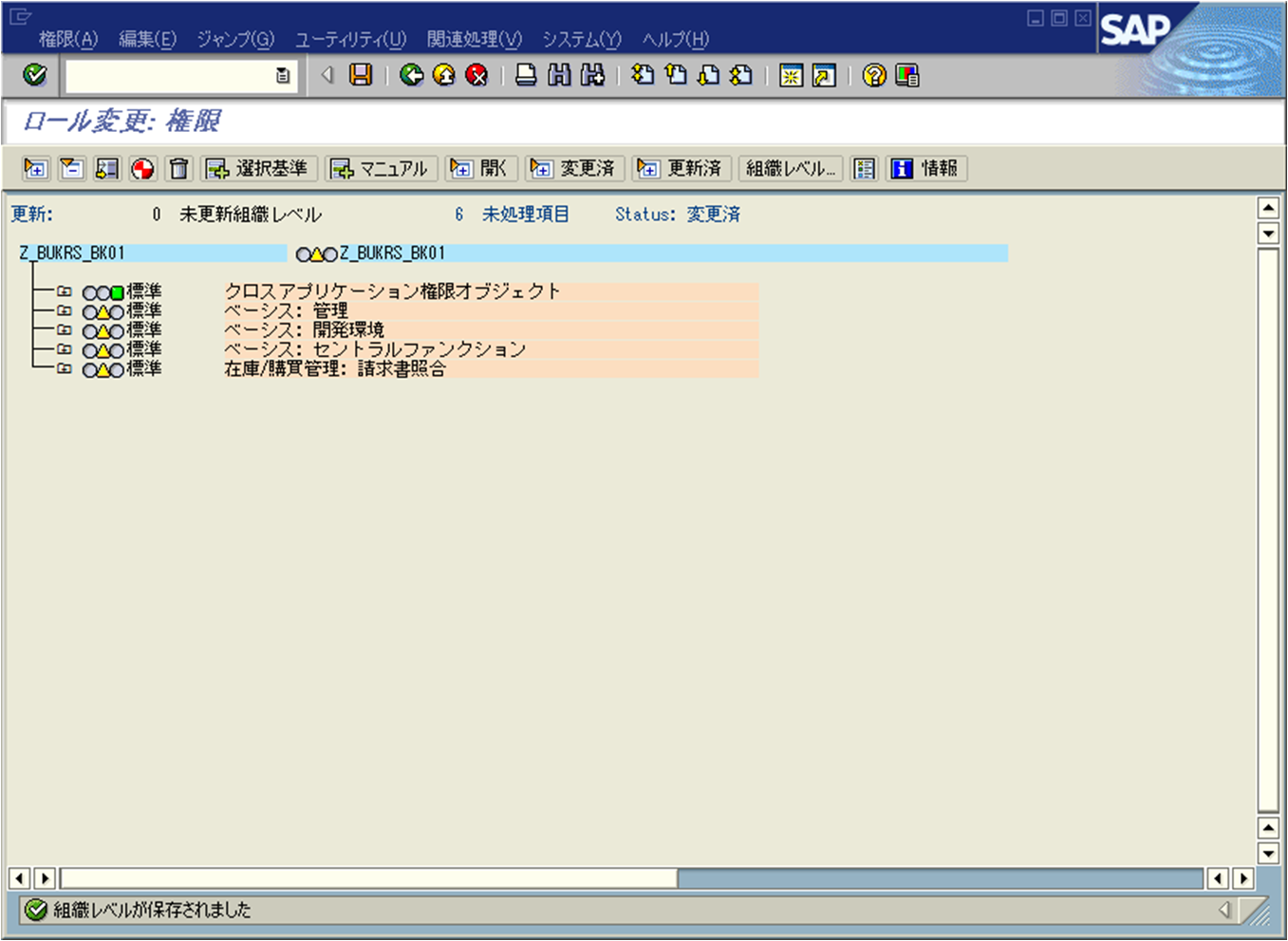Screen dimensions: 1288x941
Task: Open the help icon in the standard toolbar
Action: click(x=872, y=76)
